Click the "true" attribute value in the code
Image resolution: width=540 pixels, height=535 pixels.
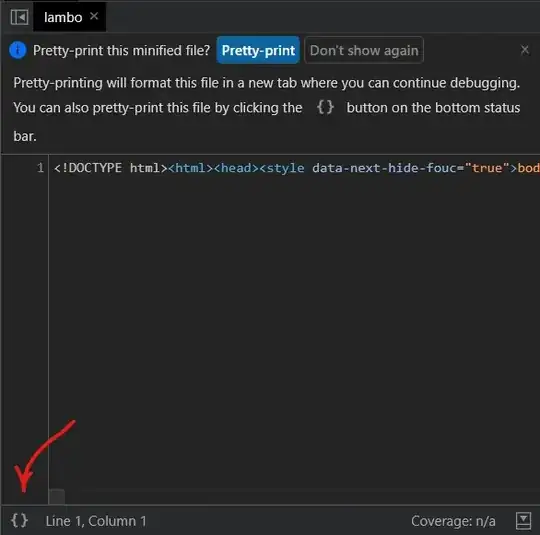click(x=487, y=168)
